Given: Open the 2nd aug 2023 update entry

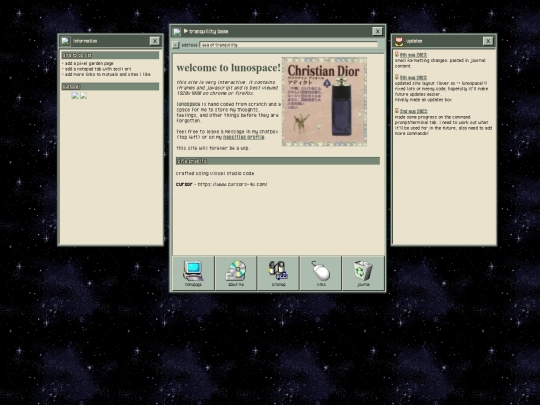Looking at the screenshot, I should tap(414, 111).
